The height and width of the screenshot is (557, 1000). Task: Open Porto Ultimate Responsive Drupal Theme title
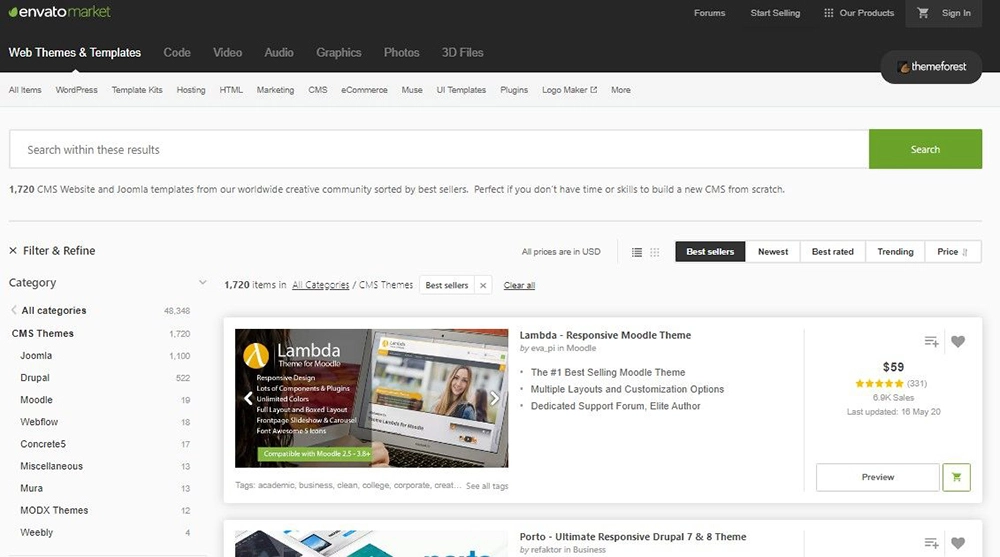633,537
